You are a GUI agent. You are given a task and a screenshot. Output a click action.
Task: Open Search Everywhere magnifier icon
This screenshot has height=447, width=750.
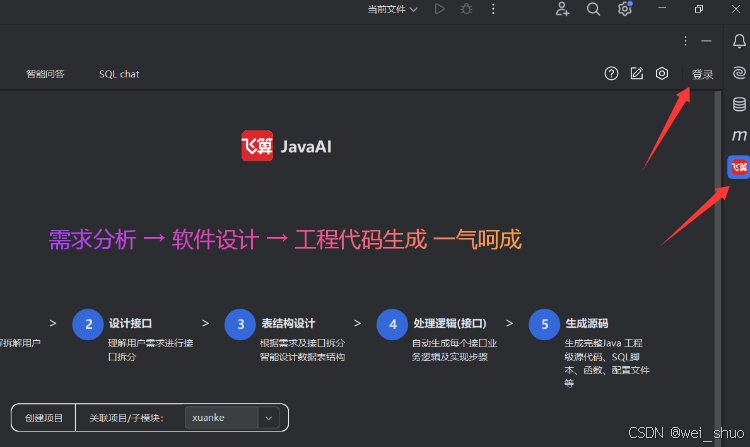point(593,9)
